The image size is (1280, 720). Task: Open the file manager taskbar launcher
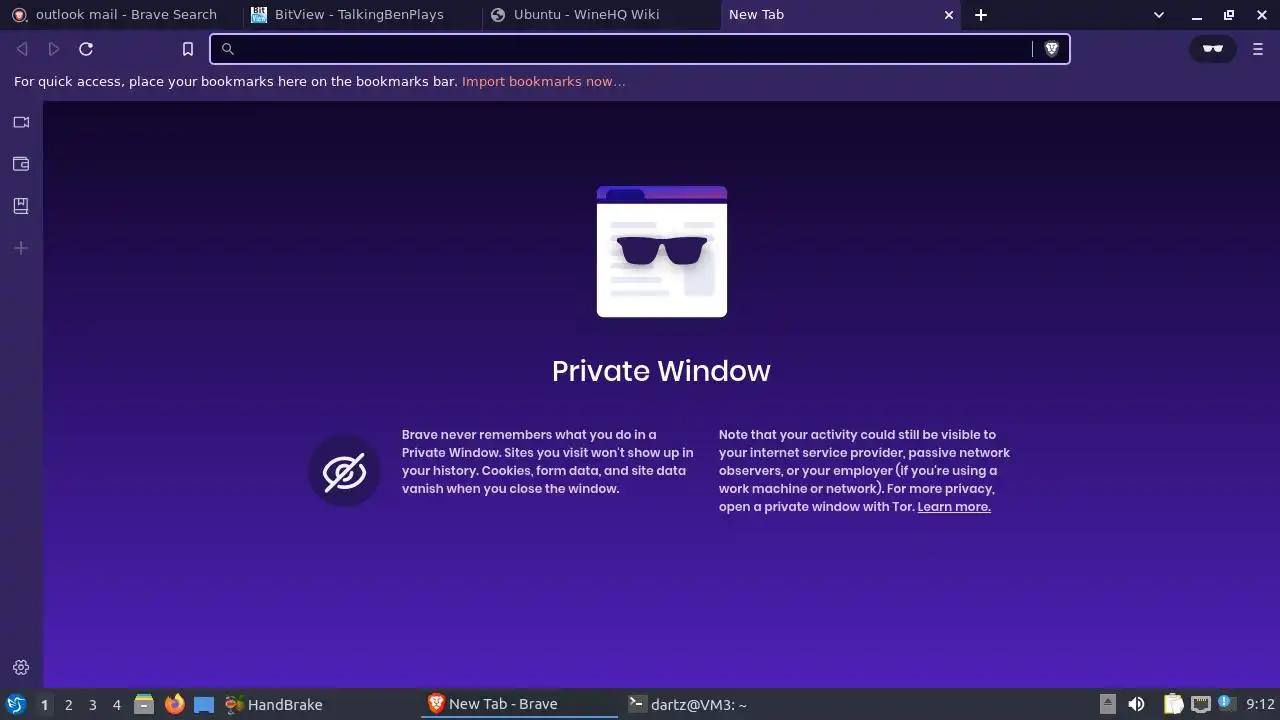tap(144, 705)
